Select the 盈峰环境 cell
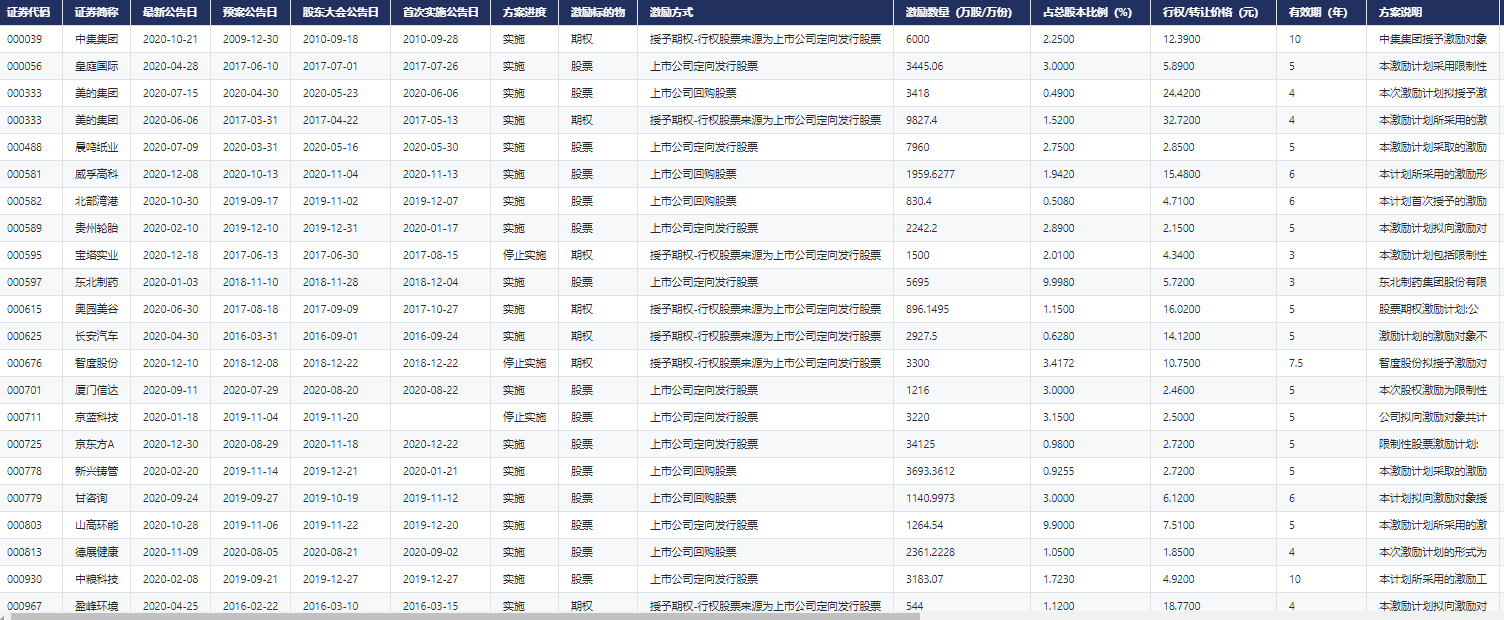This screenshot has height=620, width=1504. tap(97, 606)
